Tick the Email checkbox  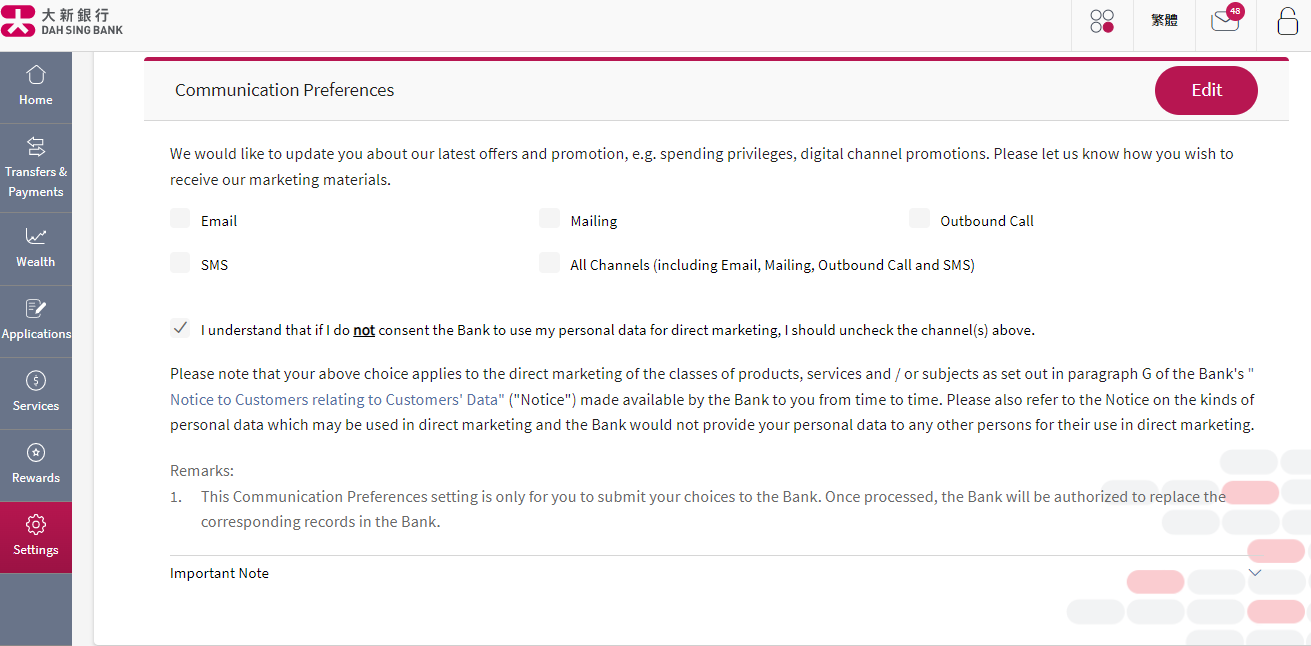point(180,219)
